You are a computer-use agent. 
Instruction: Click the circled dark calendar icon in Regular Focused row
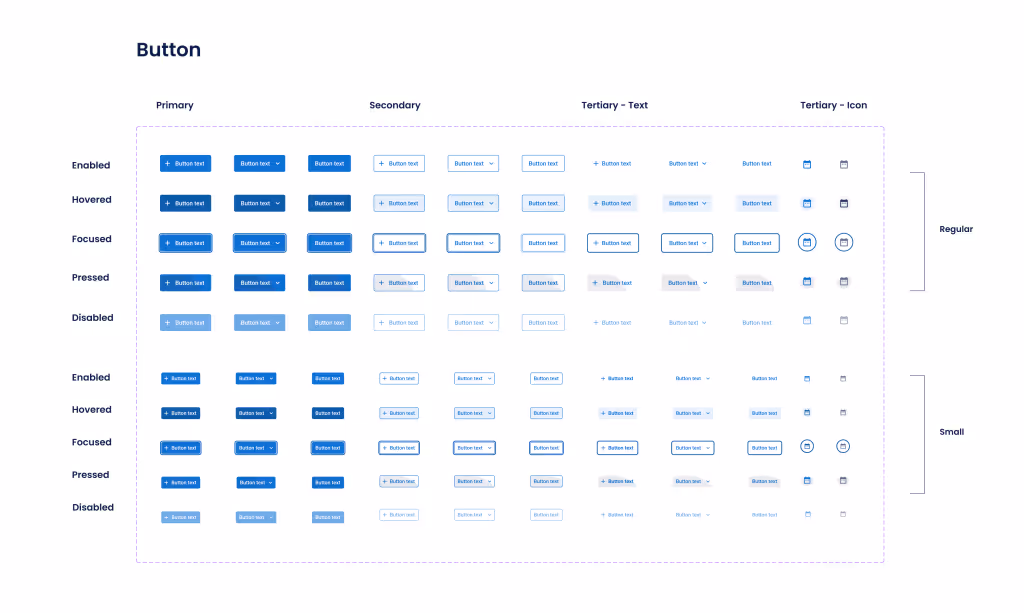pos(844,242)
